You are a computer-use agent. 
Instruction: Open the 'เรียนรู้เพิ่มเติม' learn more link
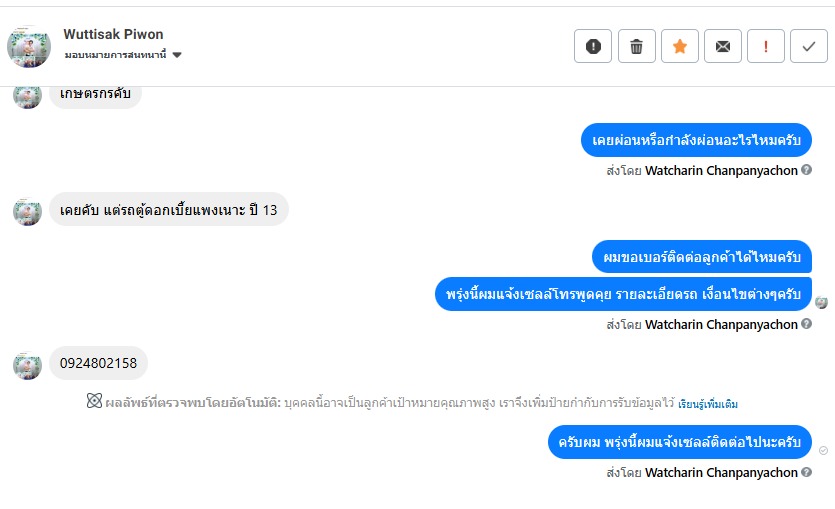pos(708,404)
